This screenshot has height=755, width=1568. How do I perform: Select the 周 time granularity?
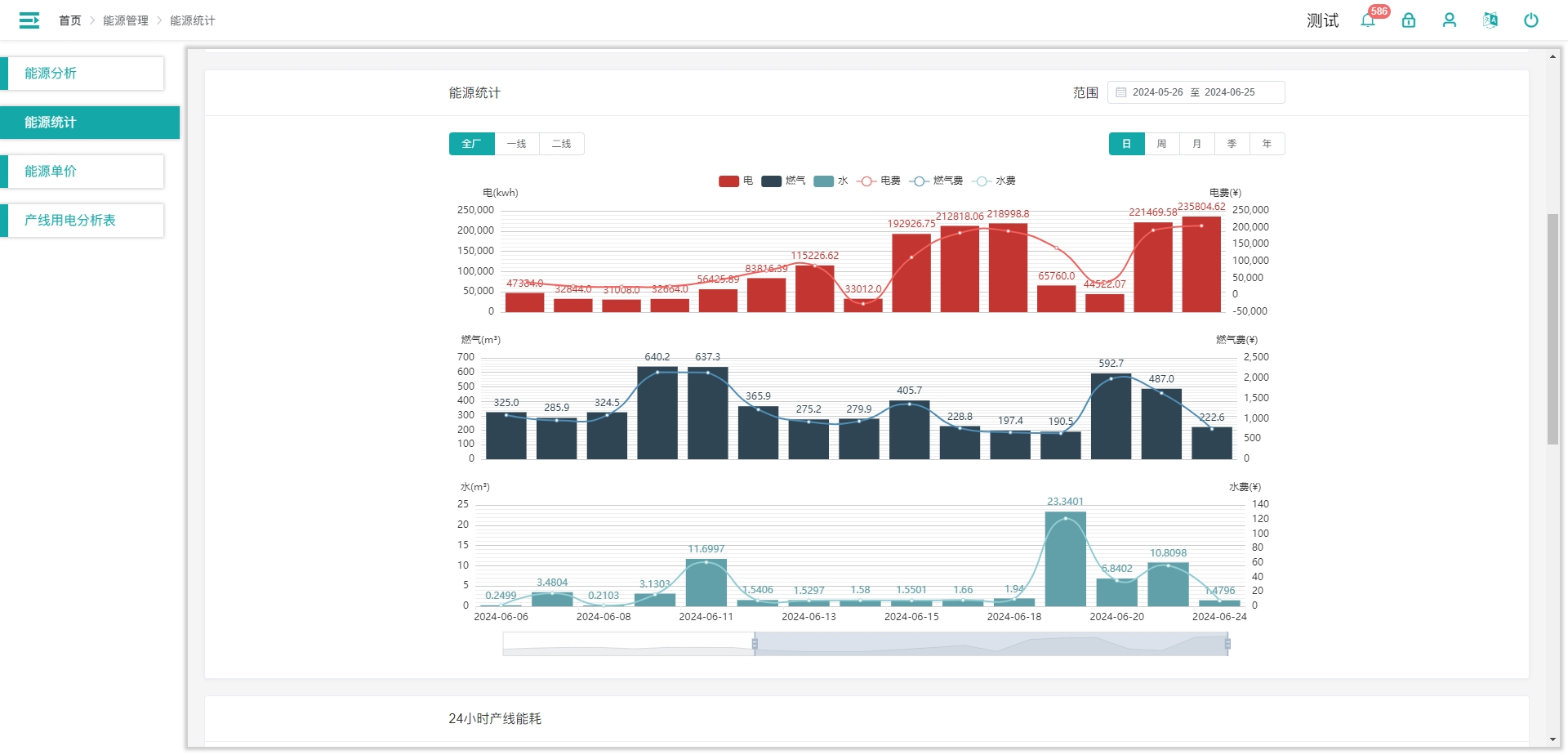(1161, 144)
